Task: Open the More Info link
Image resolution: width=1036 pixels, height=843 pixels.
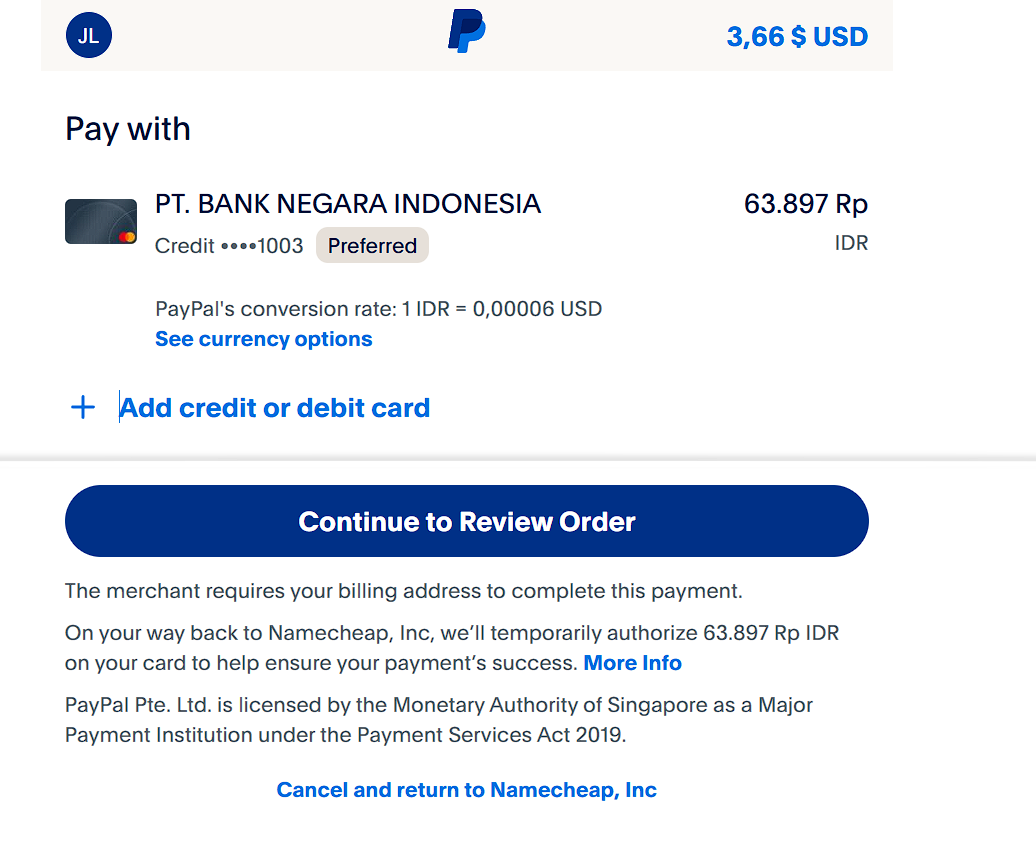Action: [632, 663]
